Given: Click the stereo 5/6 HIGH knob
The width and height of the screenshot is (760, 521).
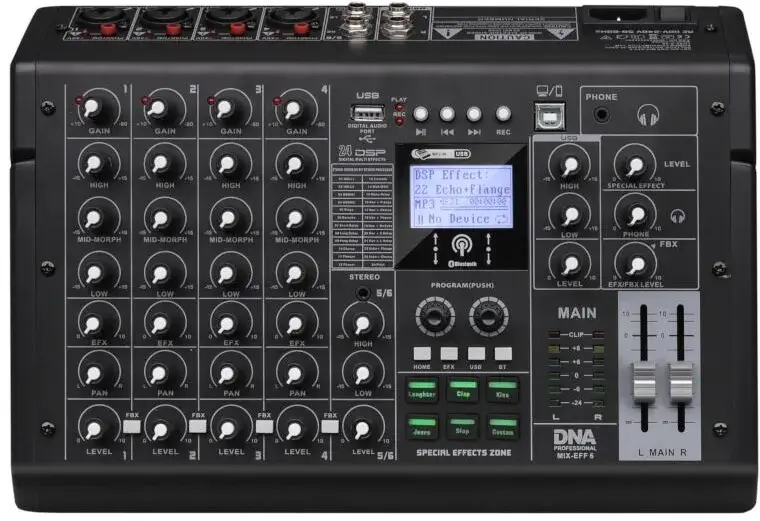Looking at the screenshot, I should coord(362,324).
